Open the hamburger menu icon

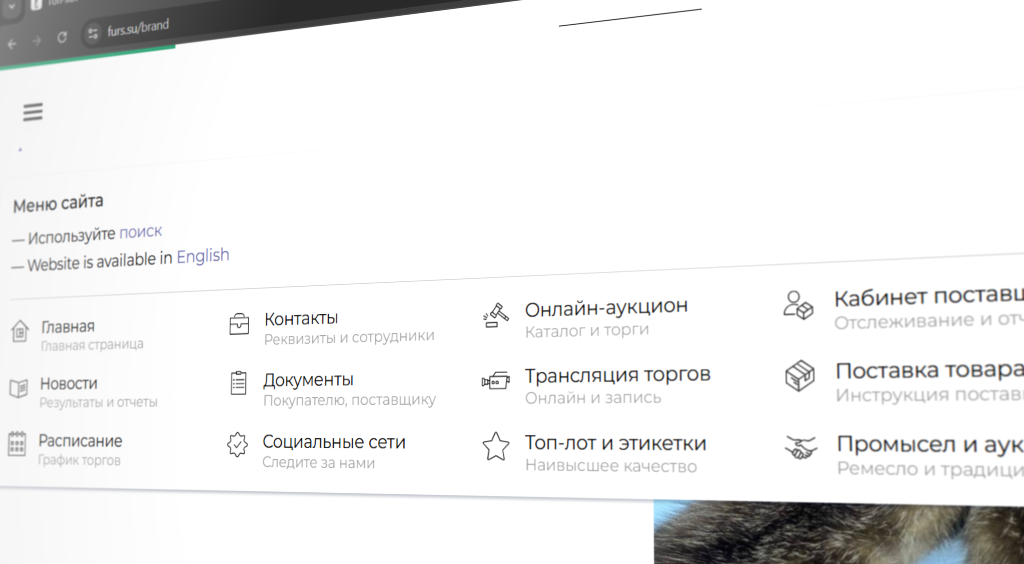click(x=33, y=112)
